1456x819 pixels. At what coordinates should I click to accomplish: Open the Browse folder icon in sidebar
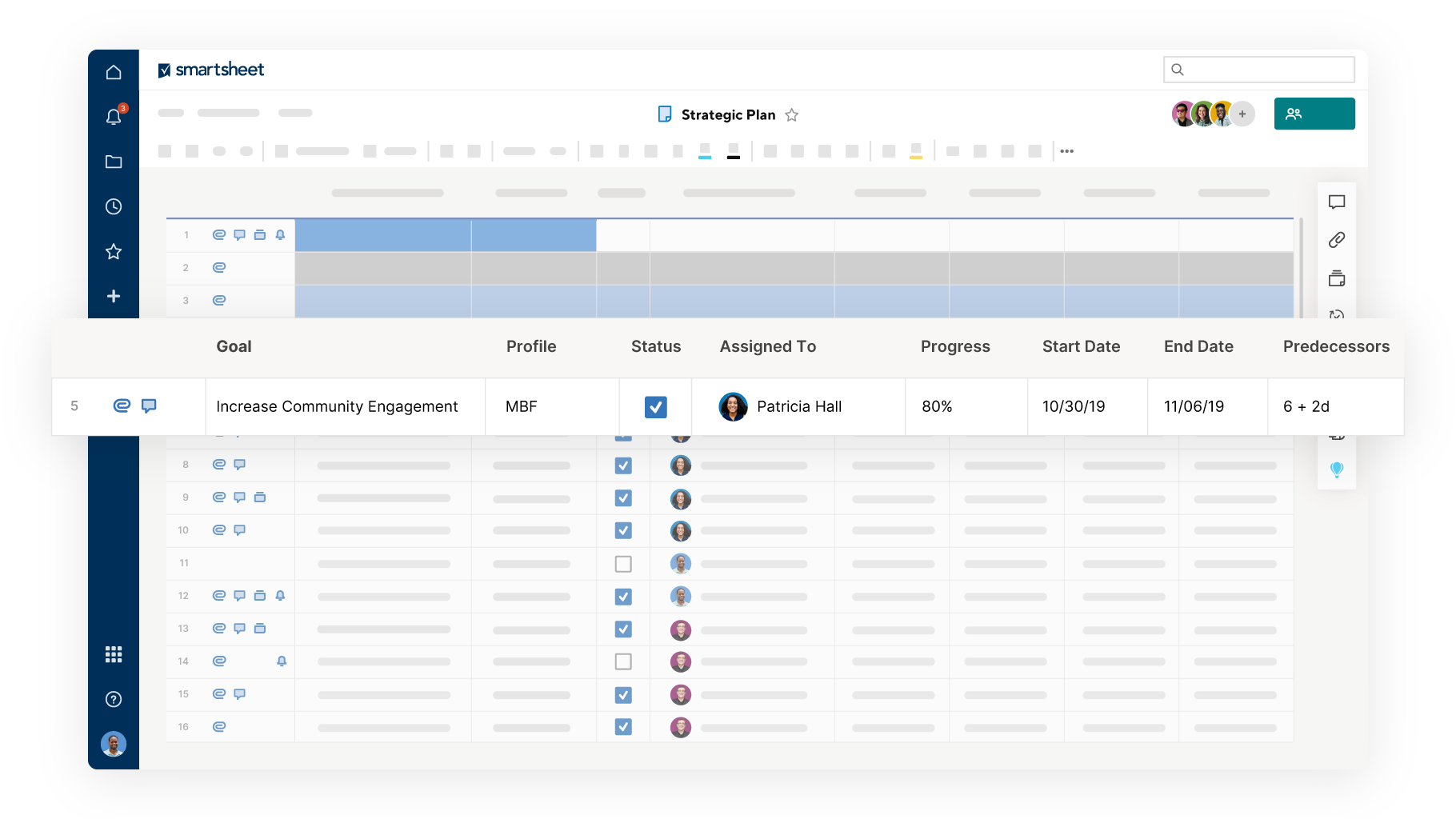pyautogui.click(x=114, y=162)
